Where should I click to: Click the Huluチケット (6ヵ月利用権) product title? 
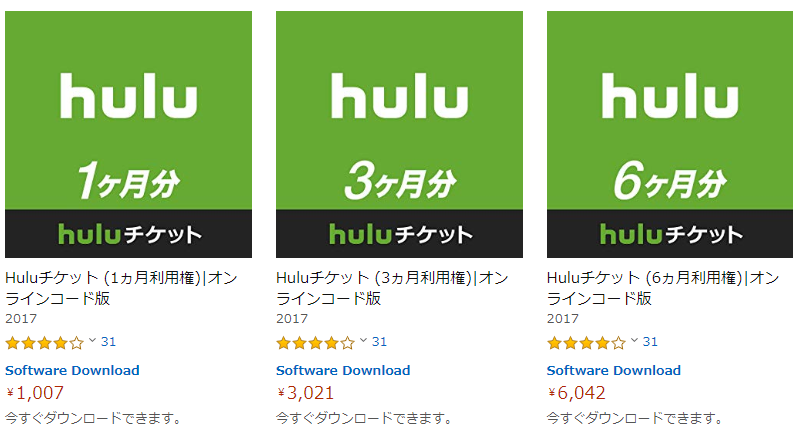tap(663, 288)
